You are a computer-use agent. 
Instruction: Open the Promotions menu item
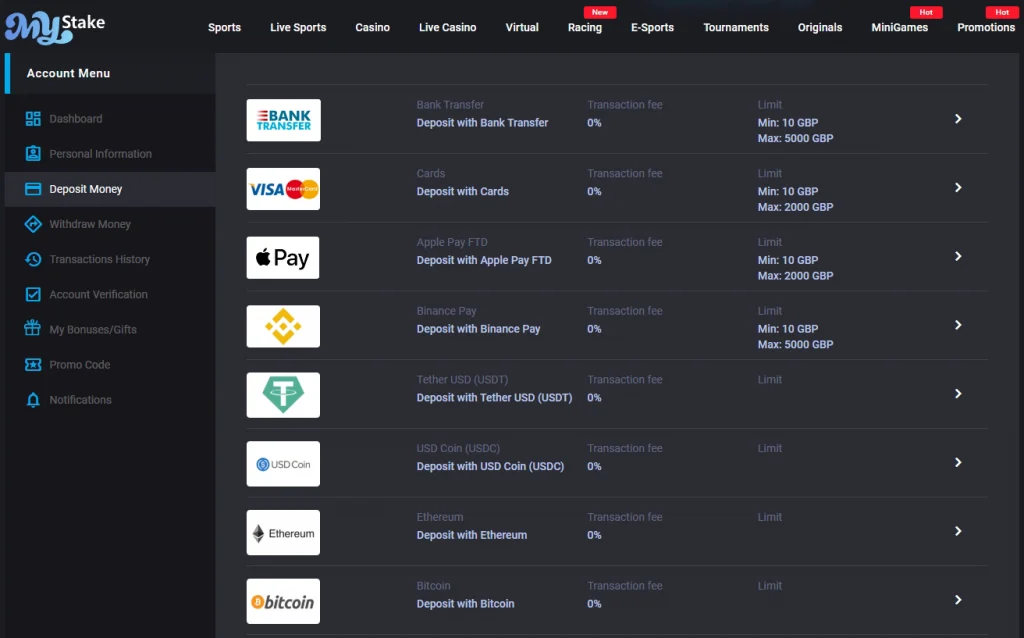(985, 27)
